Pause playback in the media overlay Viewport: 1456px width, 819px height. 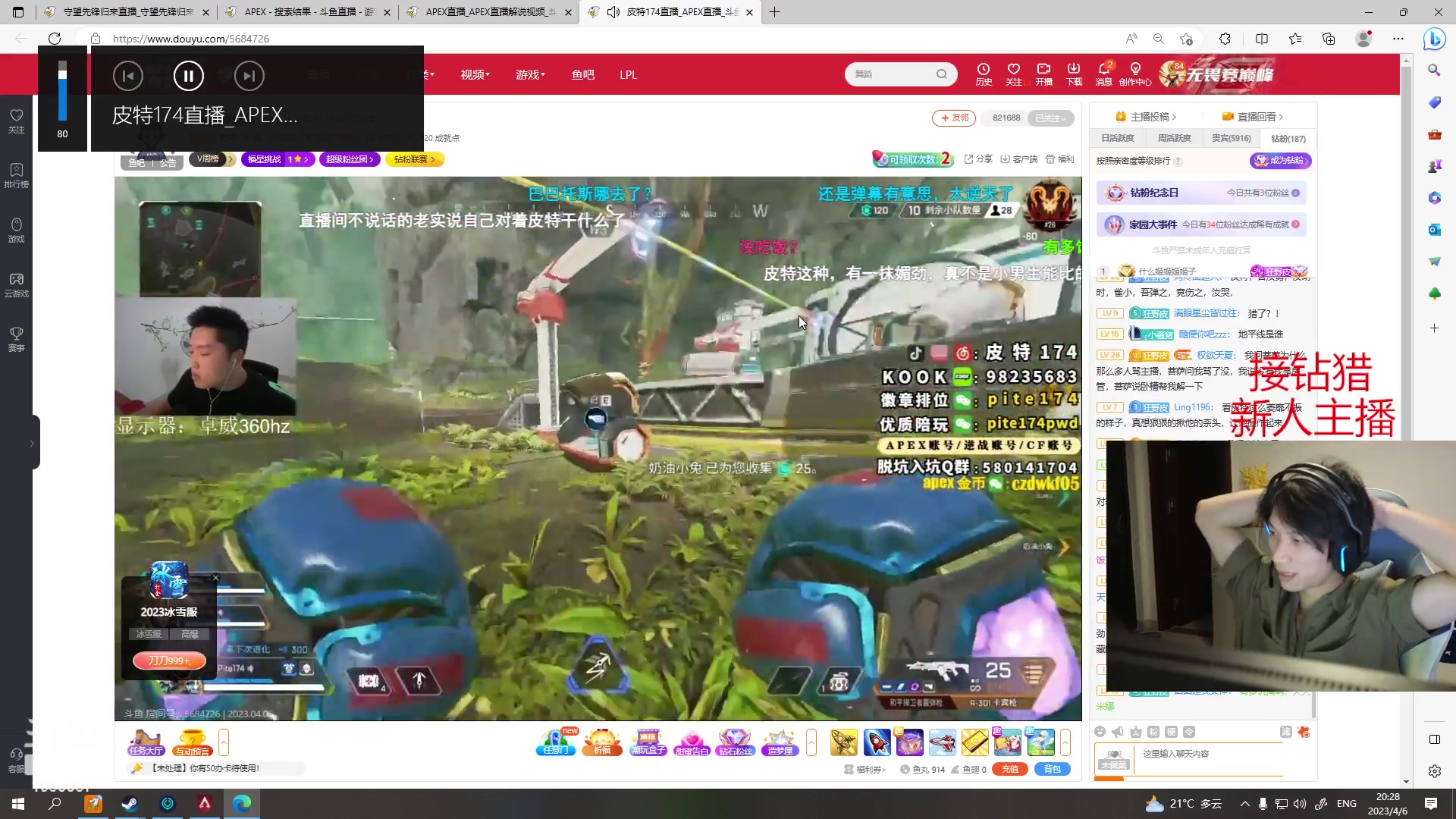188,75
